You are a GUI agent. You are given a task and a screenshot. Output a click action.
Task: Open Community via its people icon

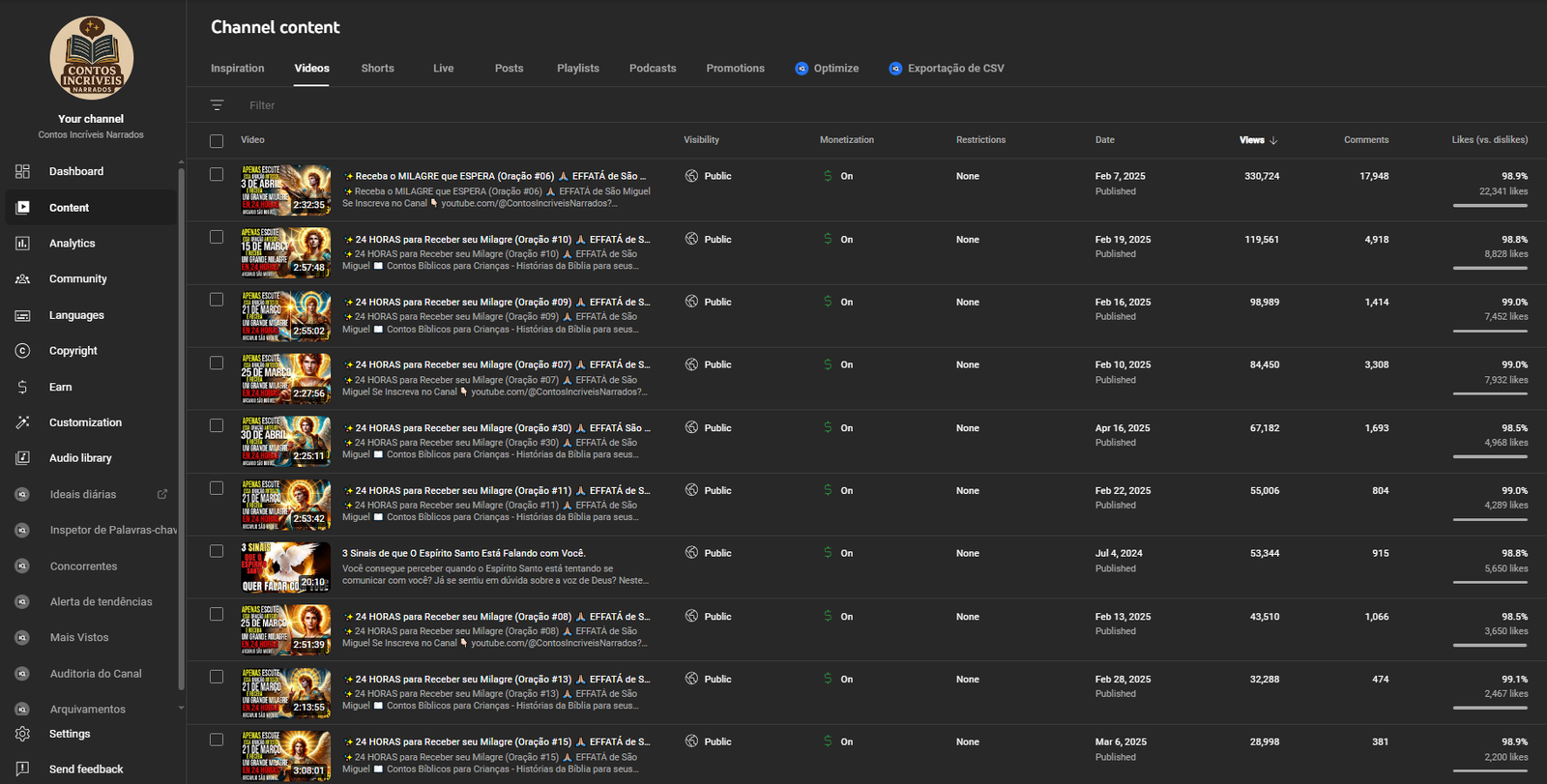pos(22,279)
